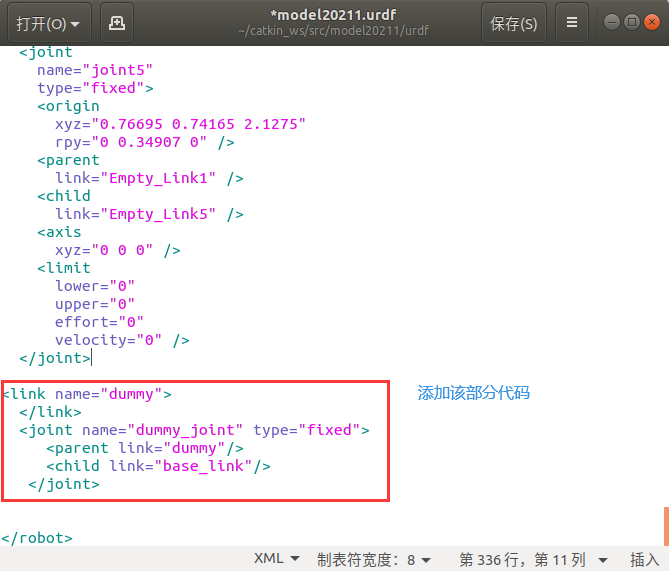Open the 第 336 行, 第 11 列 position dropdown
Viewport: 669px width, 571px height.
(x=533, y=559)
